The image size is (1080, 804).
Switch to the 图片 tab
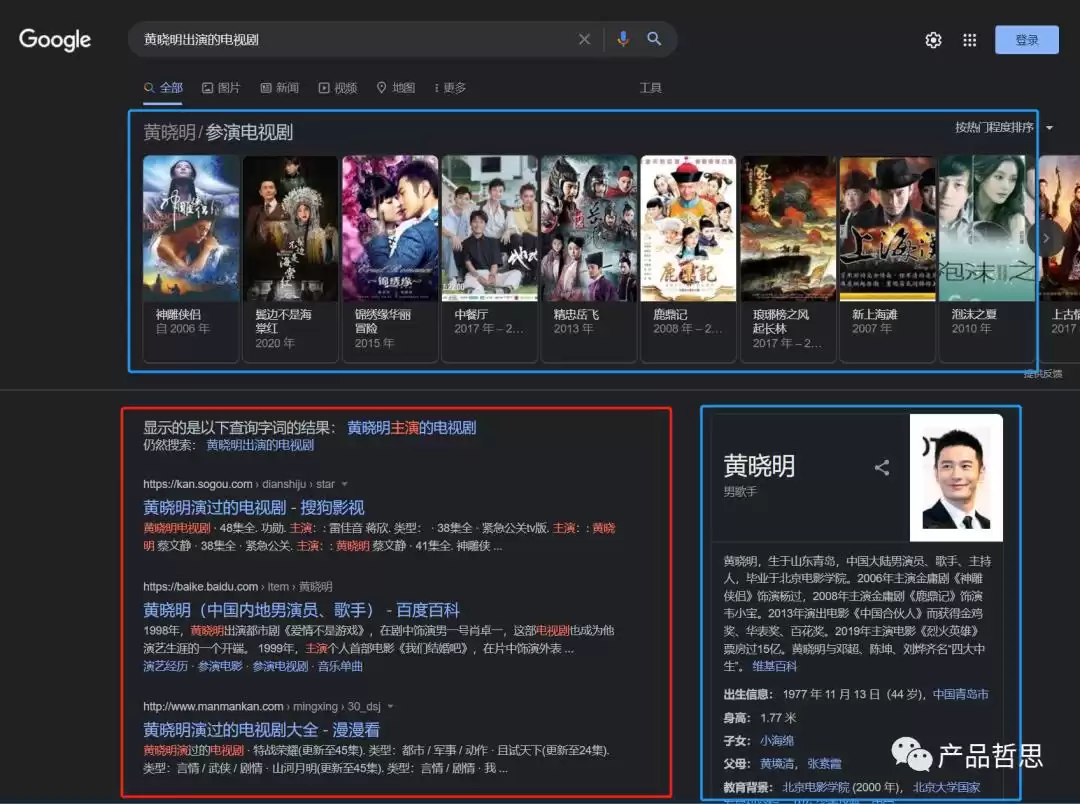click(x=222, y=87)
